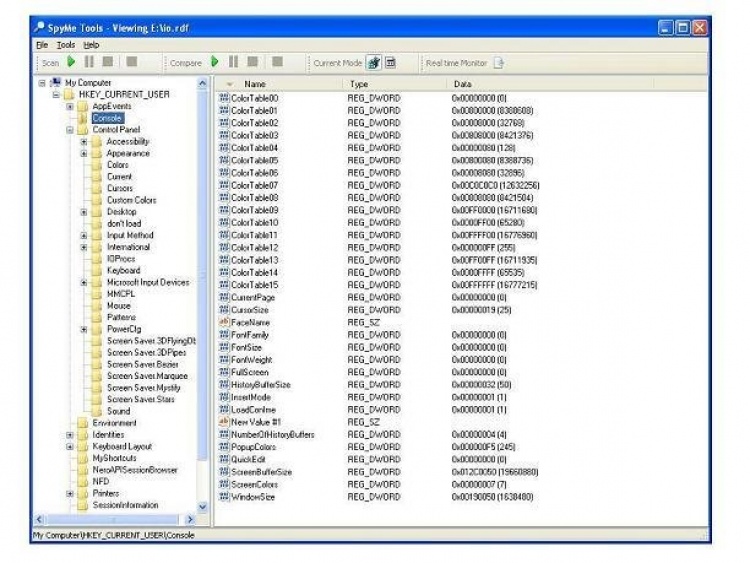Click the InsertMode entry name
This screenshot has height=563, width=750.
click(x=251, y=397)
